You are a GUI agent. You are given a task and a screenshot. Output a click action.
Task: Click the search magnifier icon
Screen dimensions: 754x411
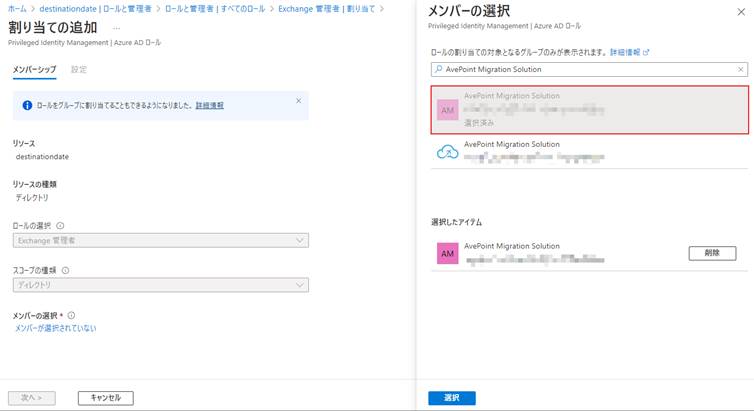coord(439,69)
